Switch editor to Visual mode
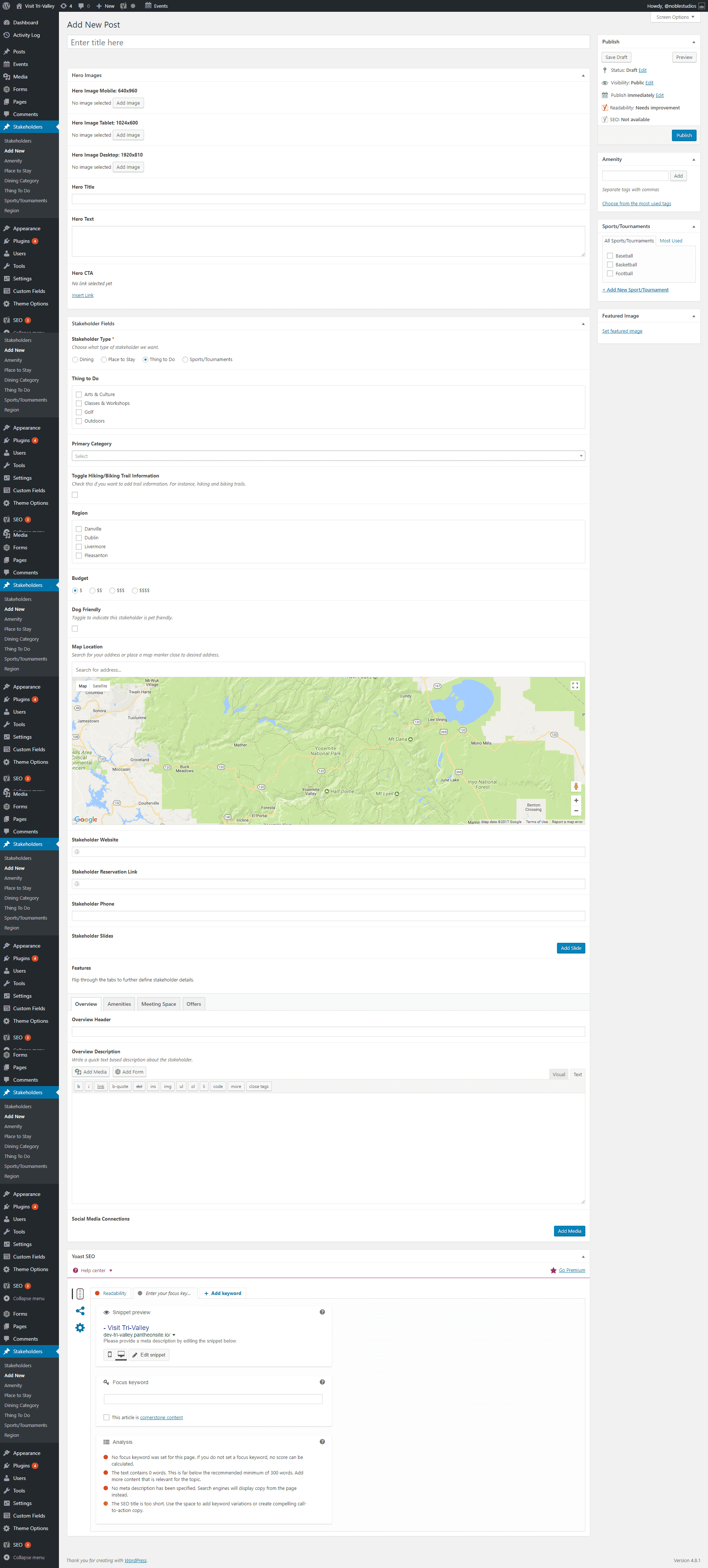708x1568 pixels. 559,1074
